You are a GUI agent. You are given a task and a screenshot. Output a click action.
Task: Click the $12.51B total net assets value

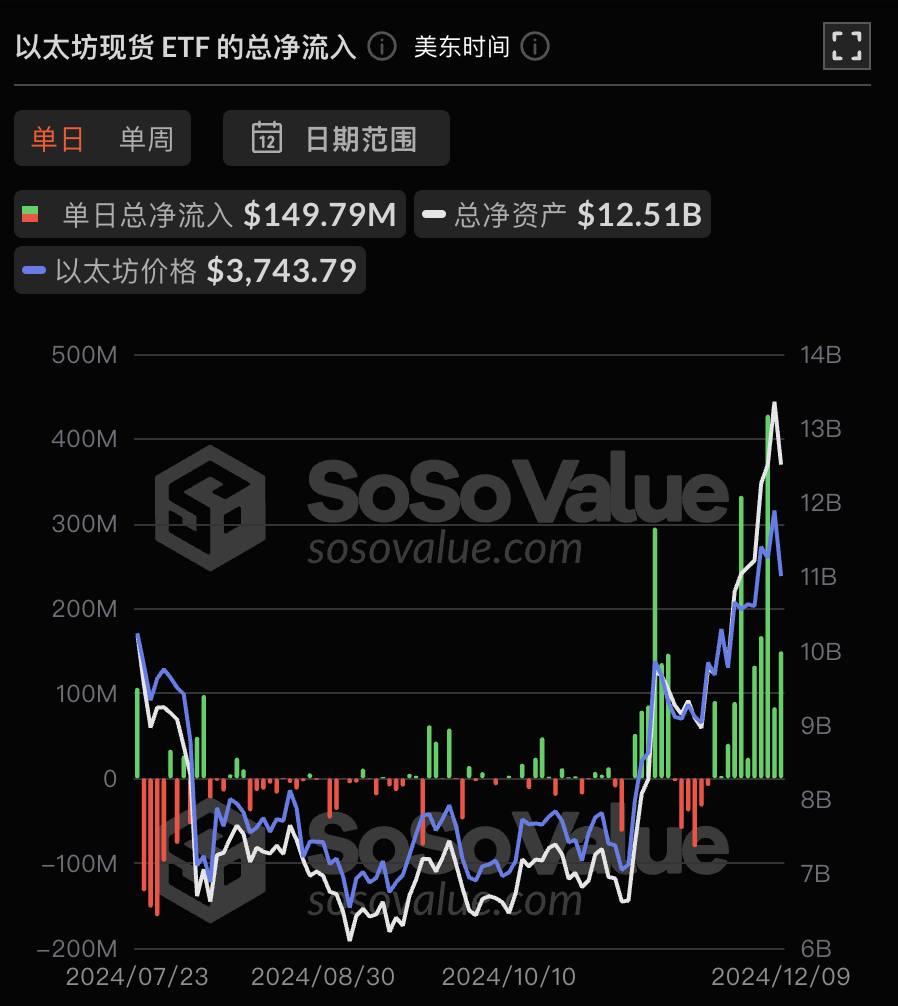[640, 214]
